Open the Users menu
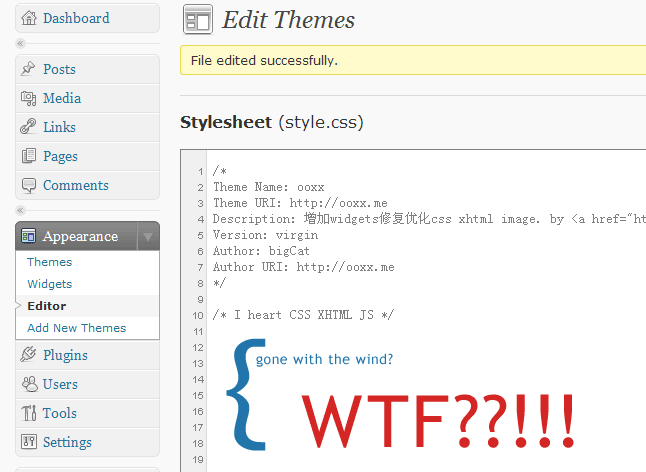Screen dimensions: 646x472 coord(60,384)
